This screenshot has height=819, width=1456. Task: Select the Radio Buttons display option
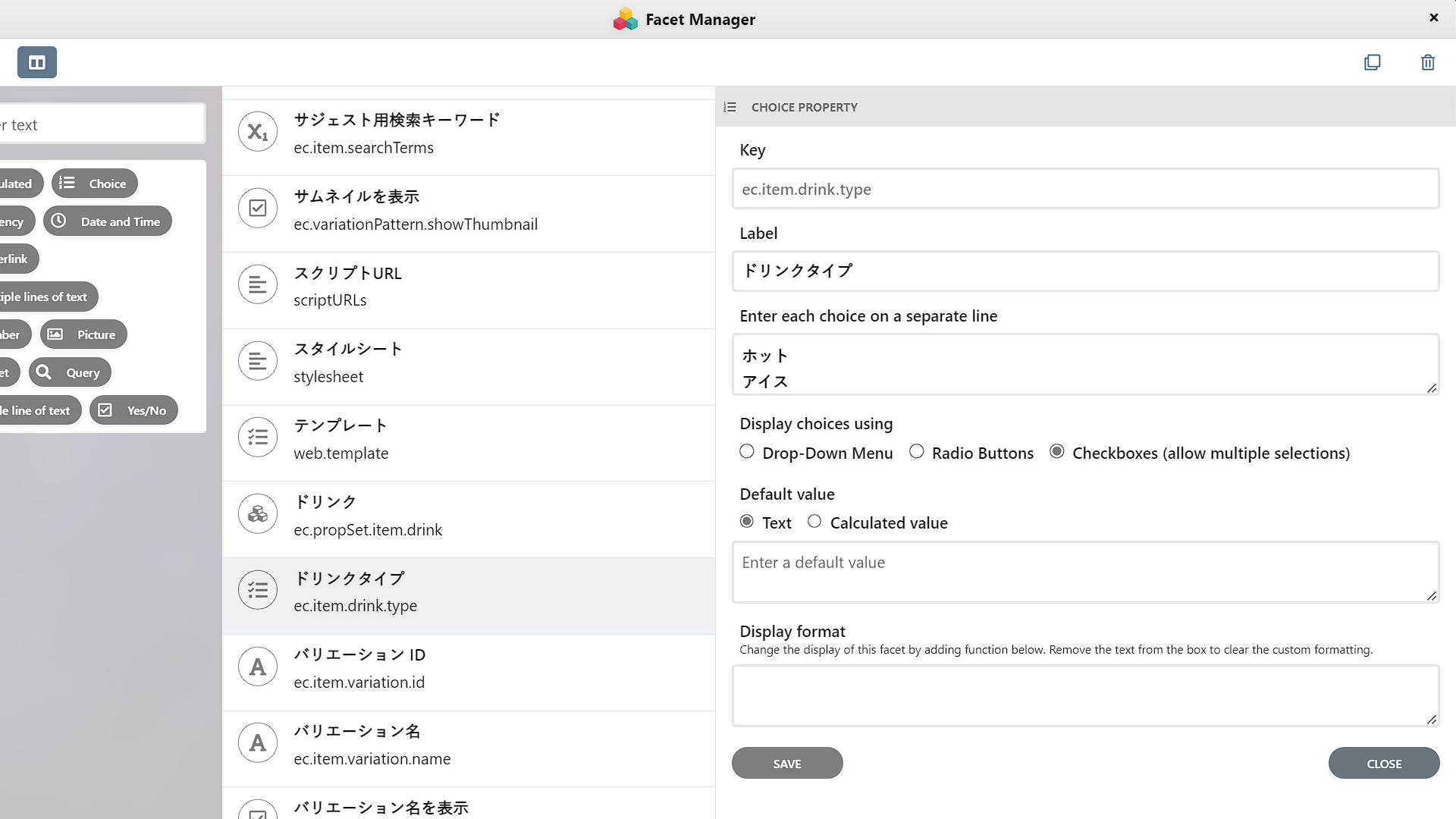917,452
